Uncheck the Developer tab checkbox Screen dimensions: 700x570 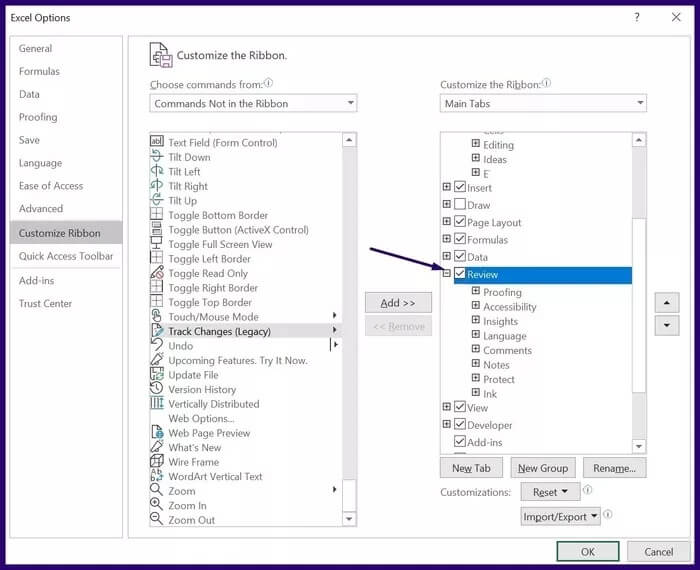460,424
